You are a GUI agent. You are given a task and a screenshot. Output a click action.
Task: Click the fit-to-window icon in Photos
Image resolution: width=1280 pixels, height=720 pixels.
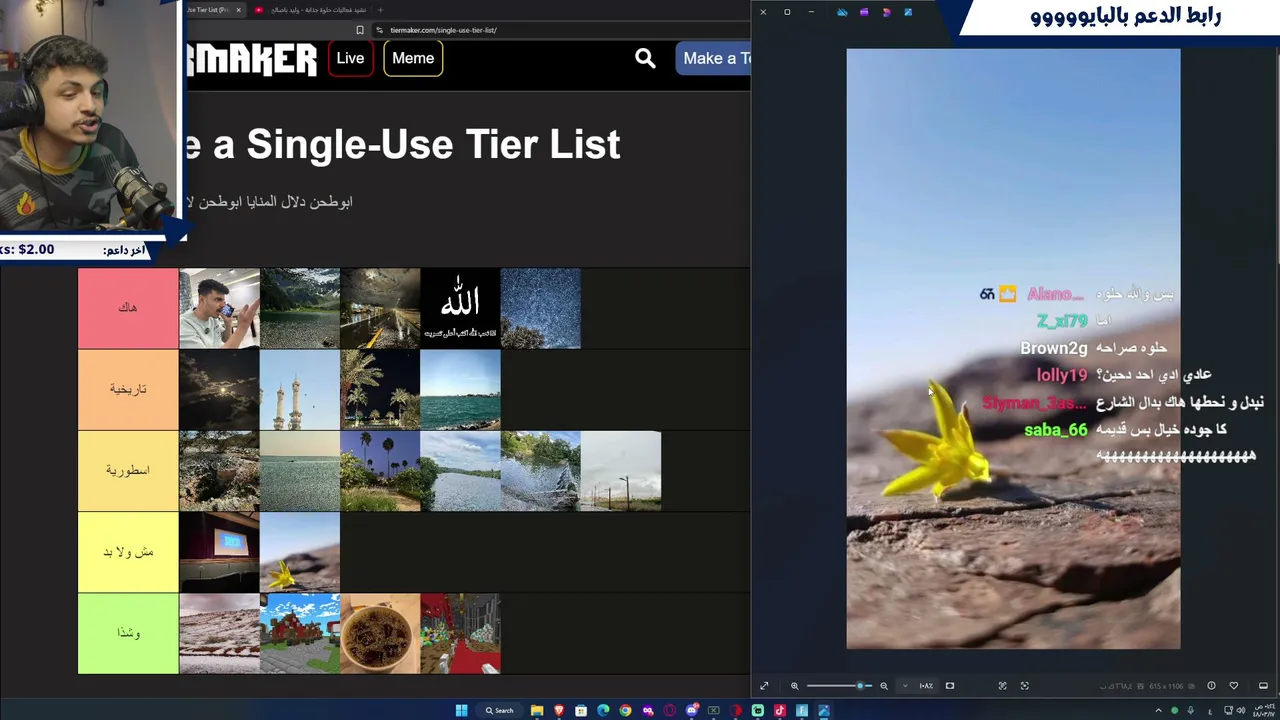pyautogui.click(x=950, y=686)
